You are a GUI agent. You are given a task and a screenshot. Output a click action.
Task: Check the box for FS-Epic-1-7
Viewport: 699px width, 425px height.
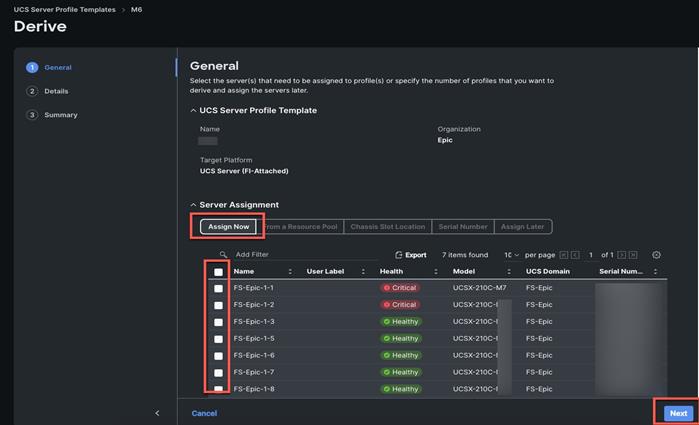pos(218,372)
